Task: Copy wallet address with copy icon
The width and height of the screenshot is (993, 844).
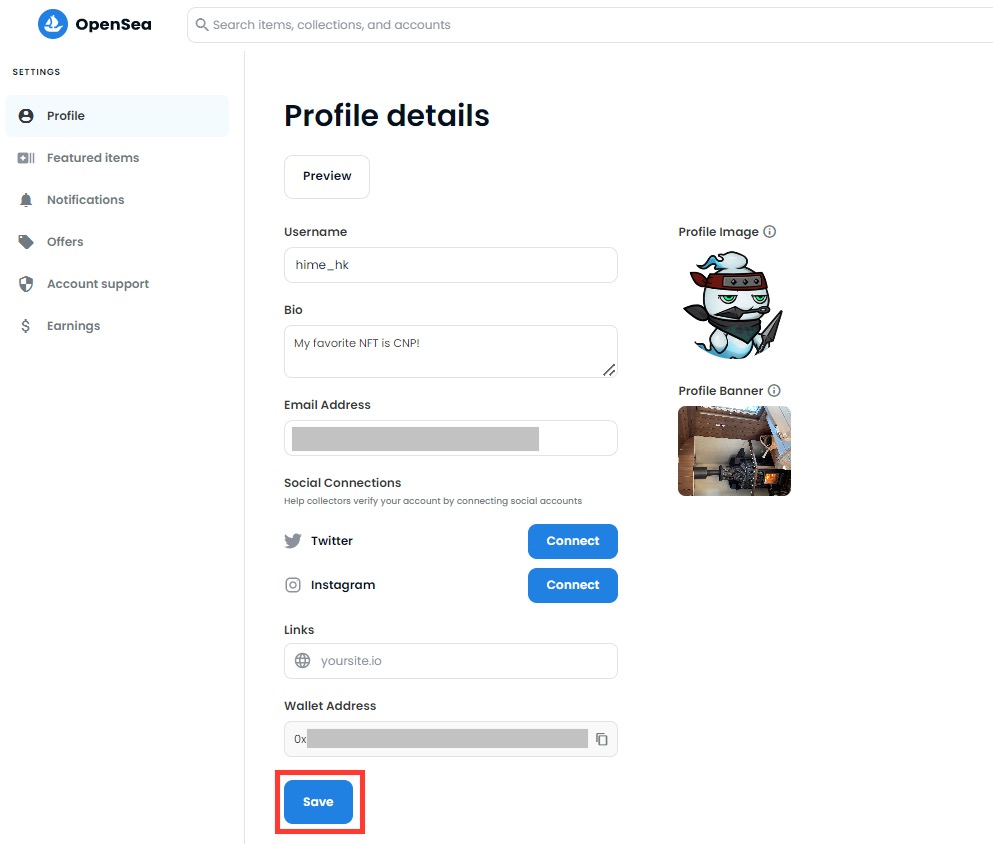Action: click(601, 739)
